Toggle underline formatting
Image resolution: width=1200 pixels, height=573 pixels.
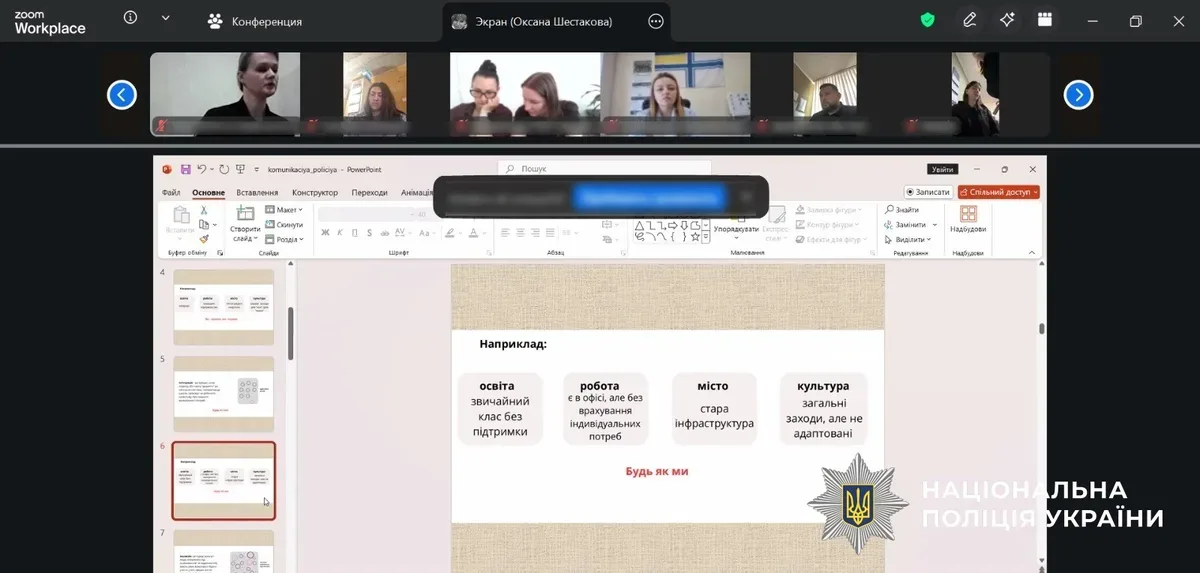point(355,233)
